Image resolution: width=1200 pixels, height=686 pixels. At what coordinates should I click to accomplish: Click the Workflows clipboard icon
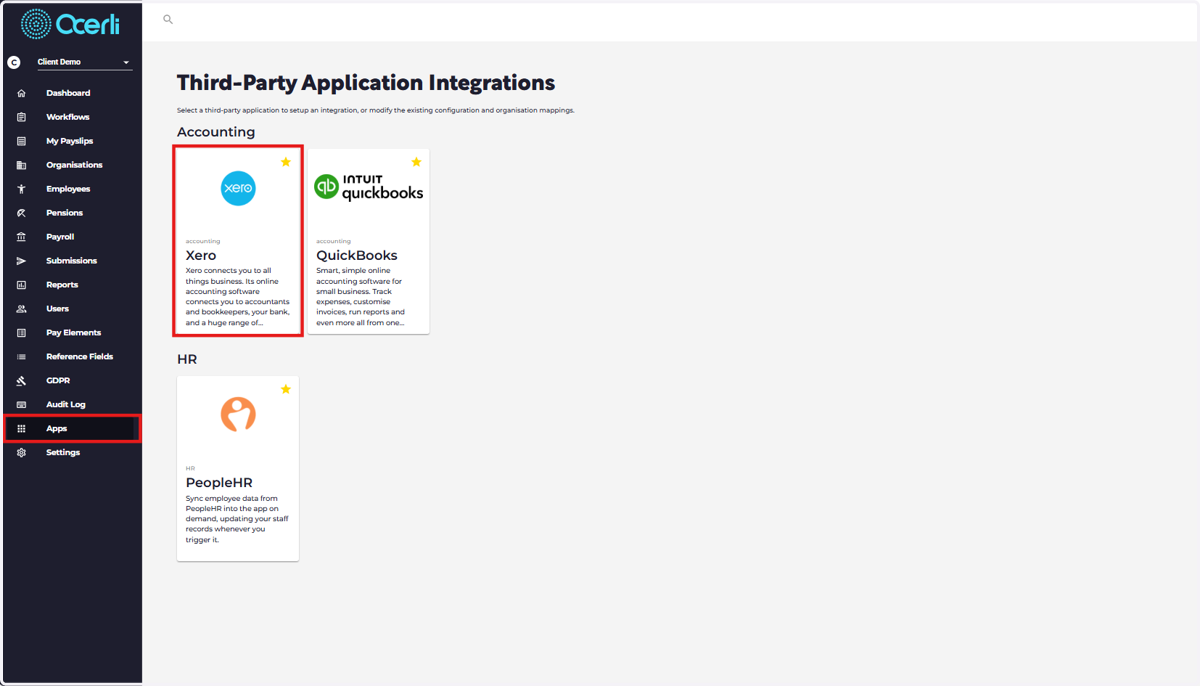[21, 117]
